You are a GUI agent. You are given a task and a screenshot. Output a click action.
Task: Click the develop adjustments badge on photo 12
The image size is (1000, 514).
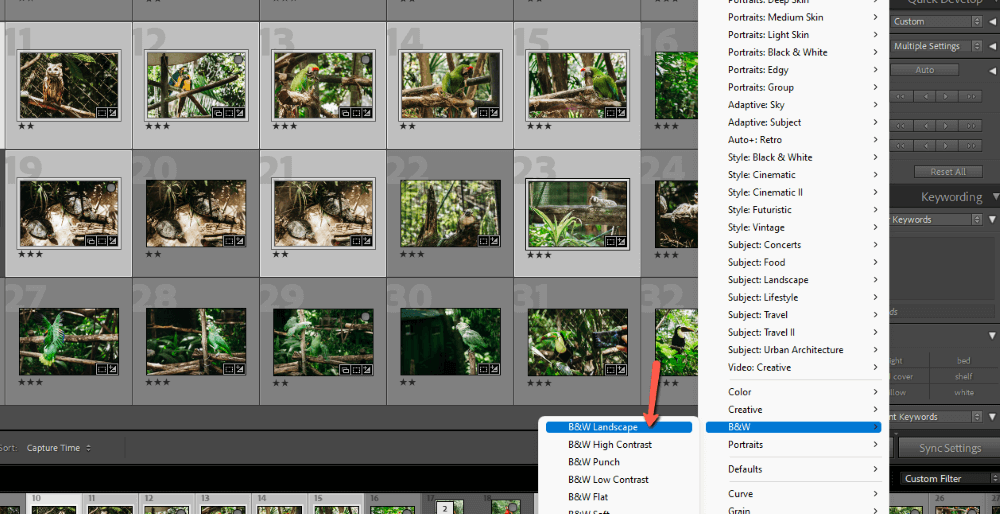[x=240, y=113]
